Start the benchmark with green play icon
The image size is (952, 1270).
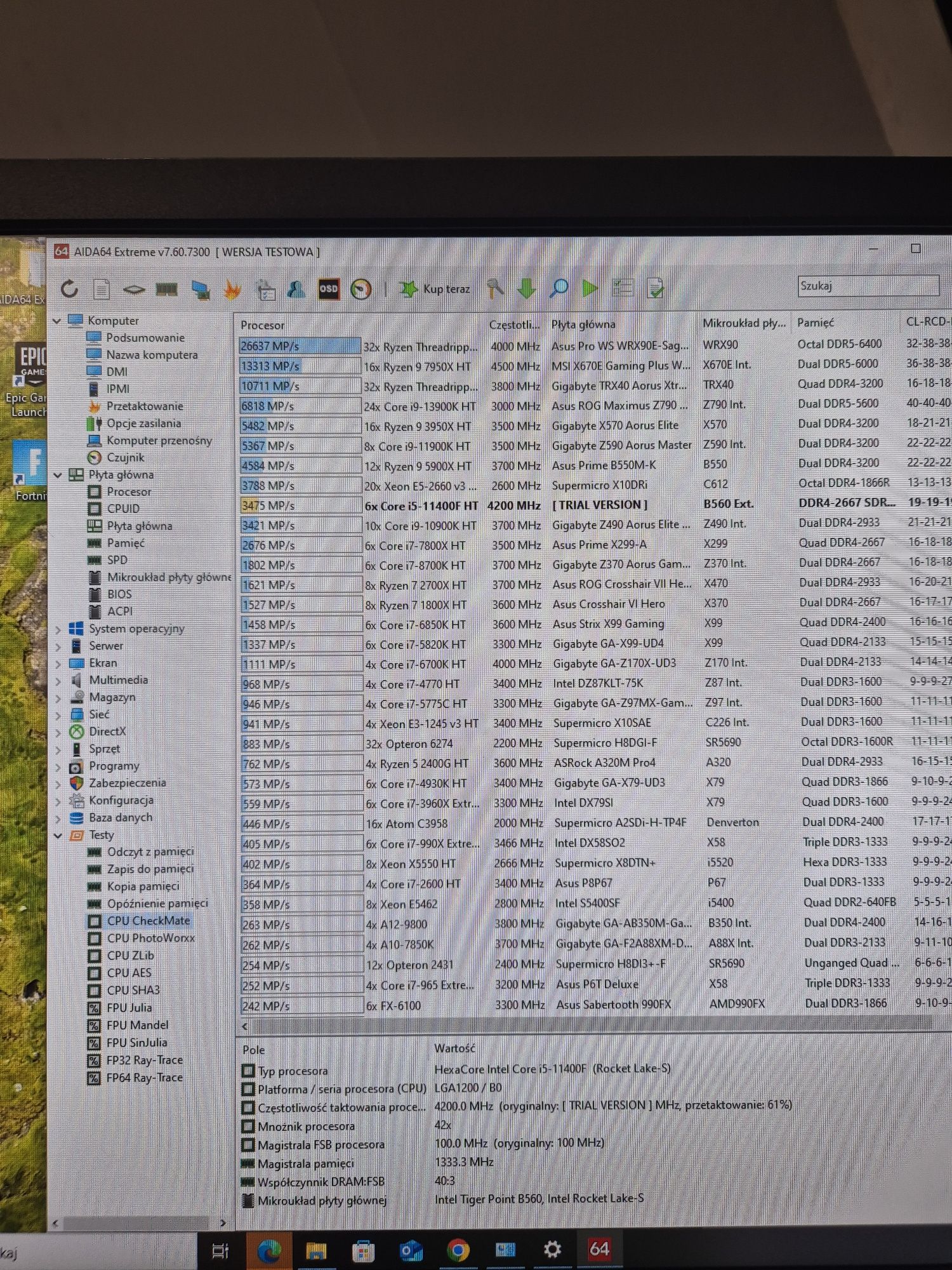coord(590,288)
